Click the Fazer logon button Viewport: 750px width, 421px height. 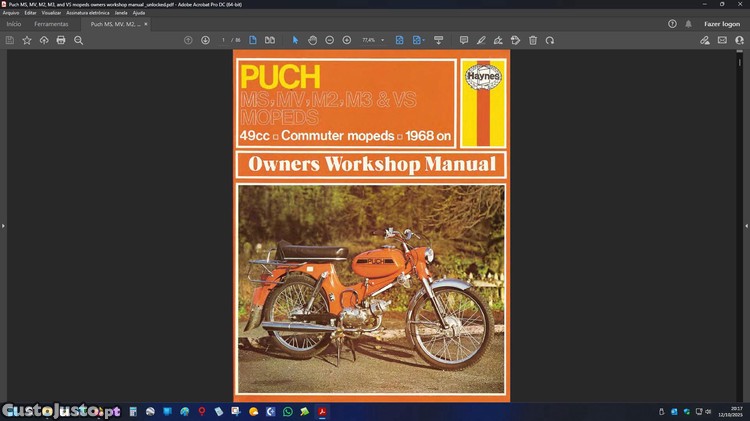click(x=722, y=23)
